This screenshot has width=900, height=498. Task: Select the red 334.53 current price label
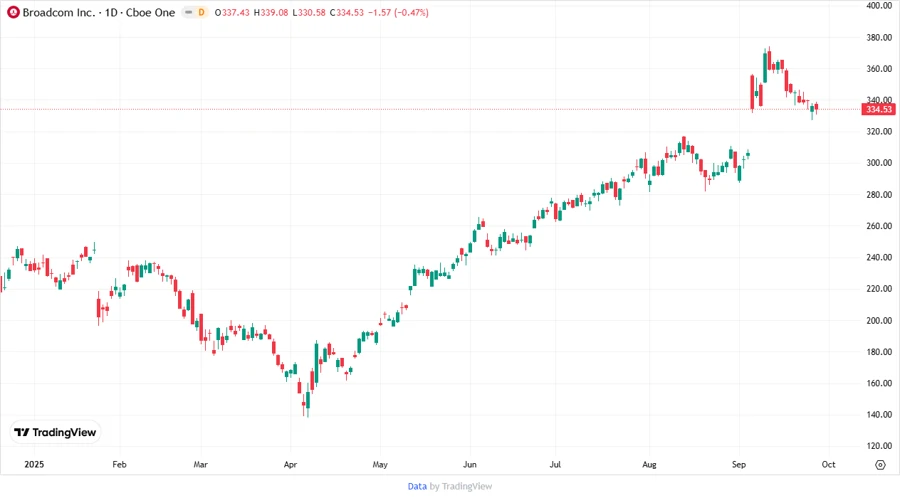click(x=879, y=109)
